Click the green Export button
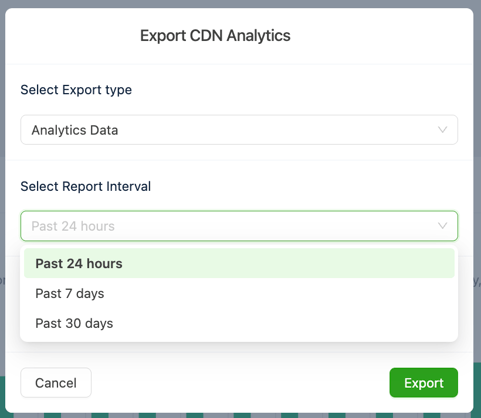The image size is (481, 418). coord(423,383)
